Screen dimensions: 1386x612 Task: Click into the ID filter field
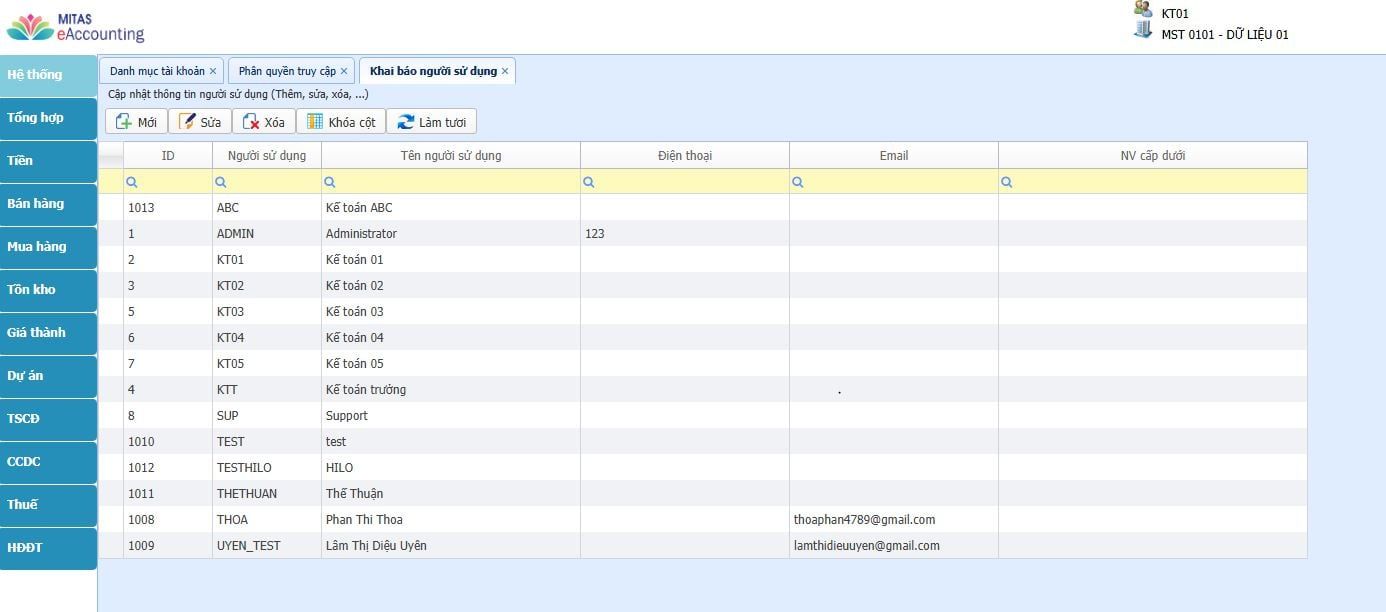[x=168, y=182]
